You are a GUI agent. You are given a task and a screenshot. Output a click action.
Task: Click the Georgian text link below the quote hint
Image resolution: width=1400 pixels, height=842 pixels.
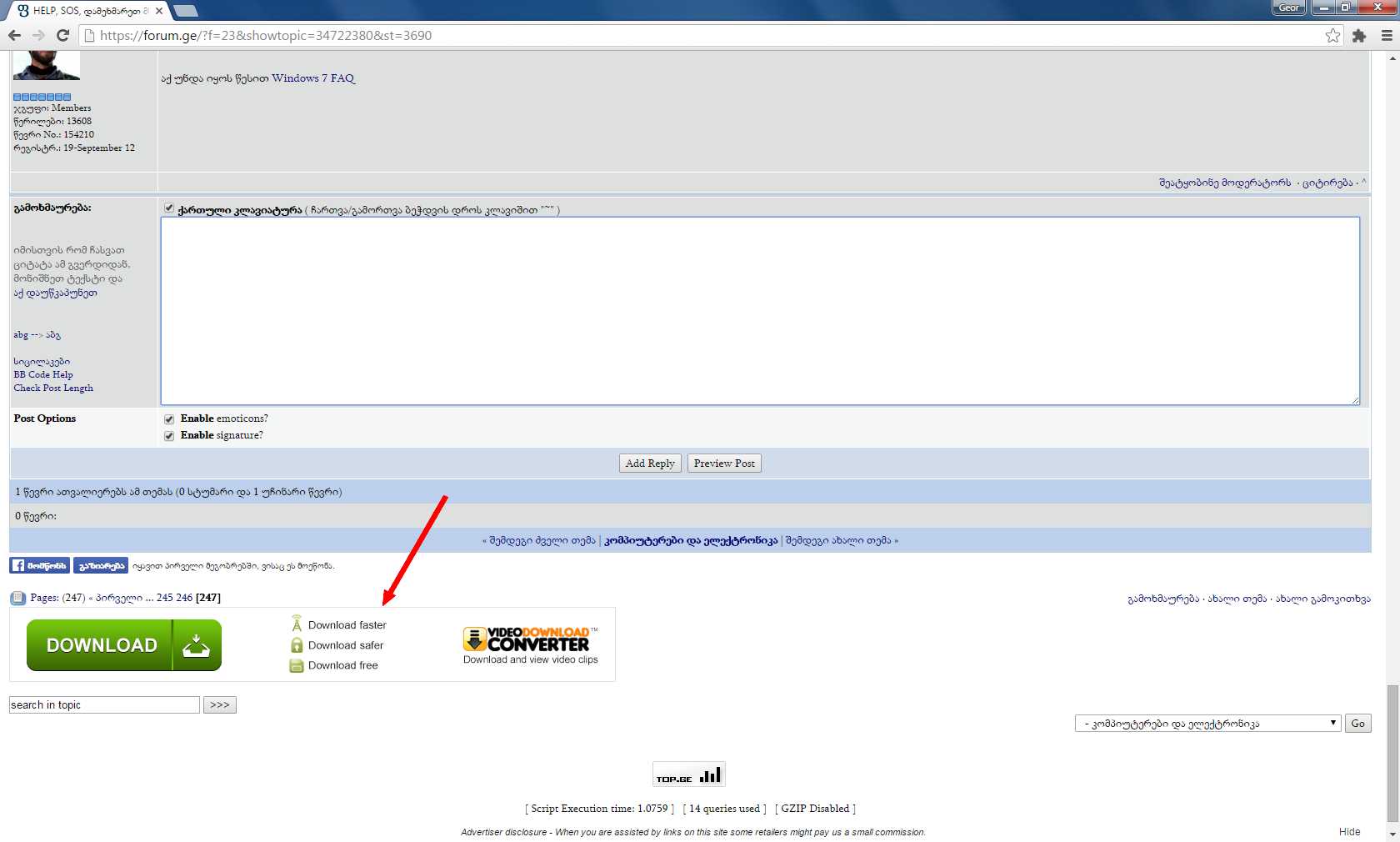point(55,293)
